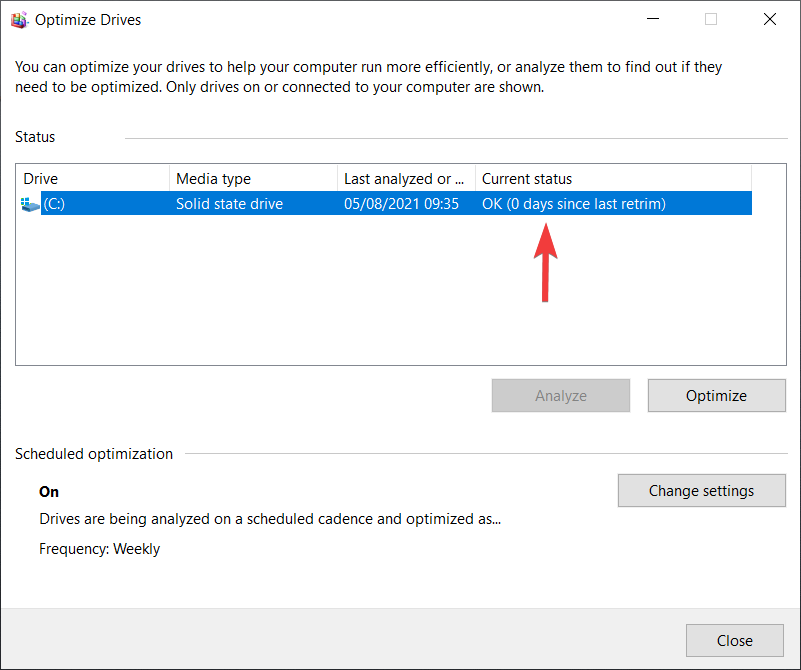Image resolution: width=801 pixels, height=670 pixels.
Task: Sort the list by the Drive column header
Action: click(x=93, y=179)
